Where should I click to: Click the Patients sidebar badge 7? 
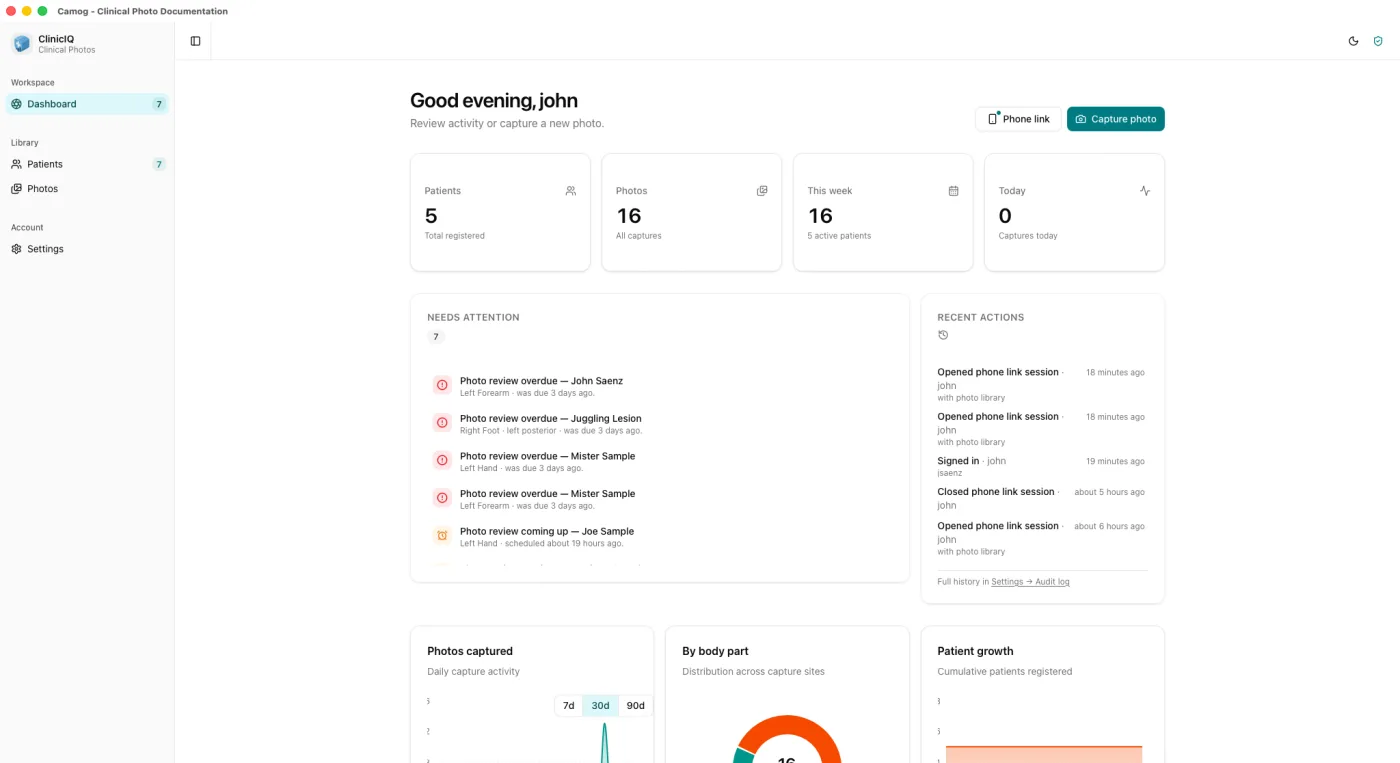[x=159, y=164]
